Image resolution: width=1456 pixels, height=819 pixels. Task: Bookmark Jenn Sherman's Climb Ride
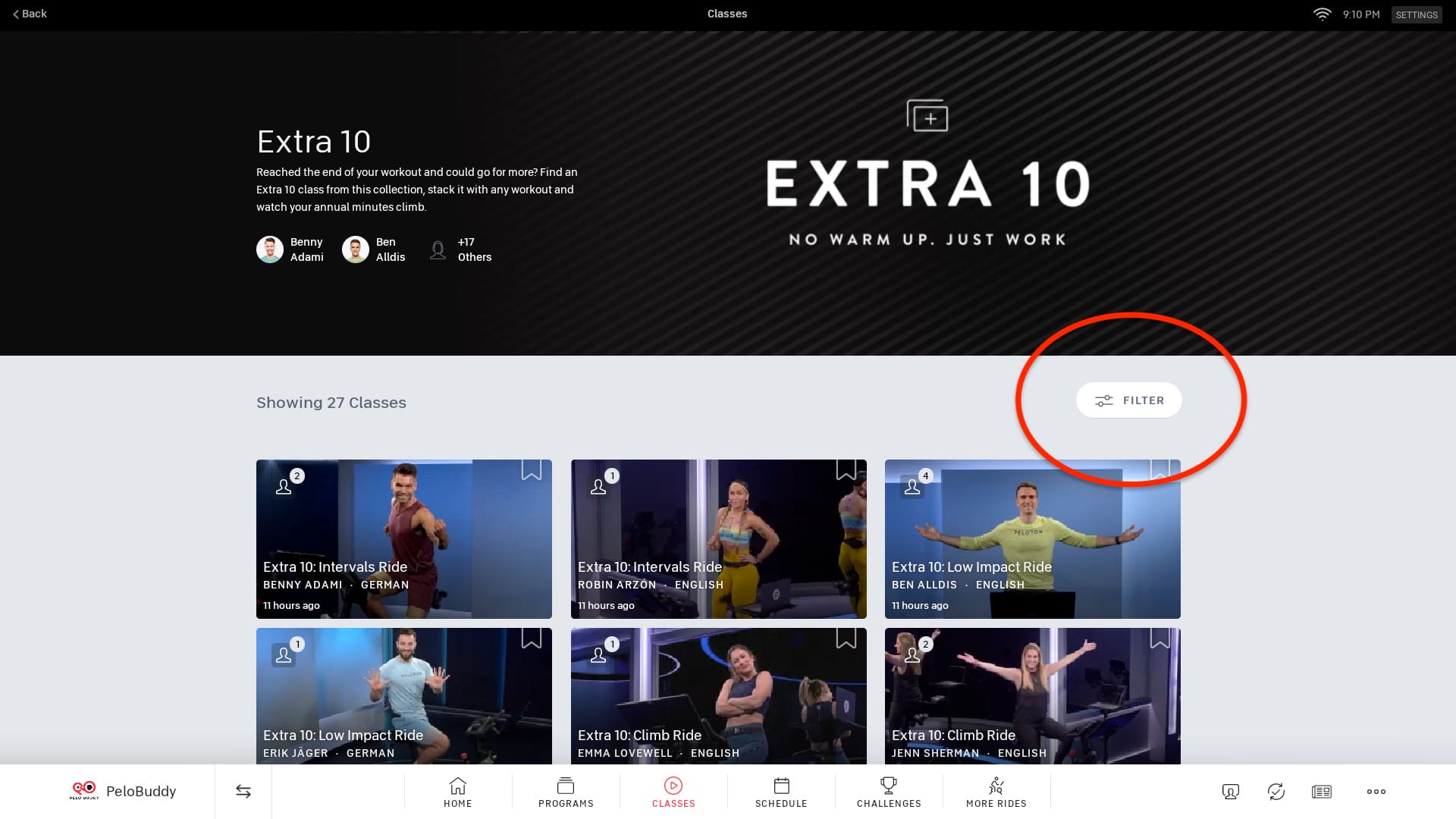click(1160, 639)
